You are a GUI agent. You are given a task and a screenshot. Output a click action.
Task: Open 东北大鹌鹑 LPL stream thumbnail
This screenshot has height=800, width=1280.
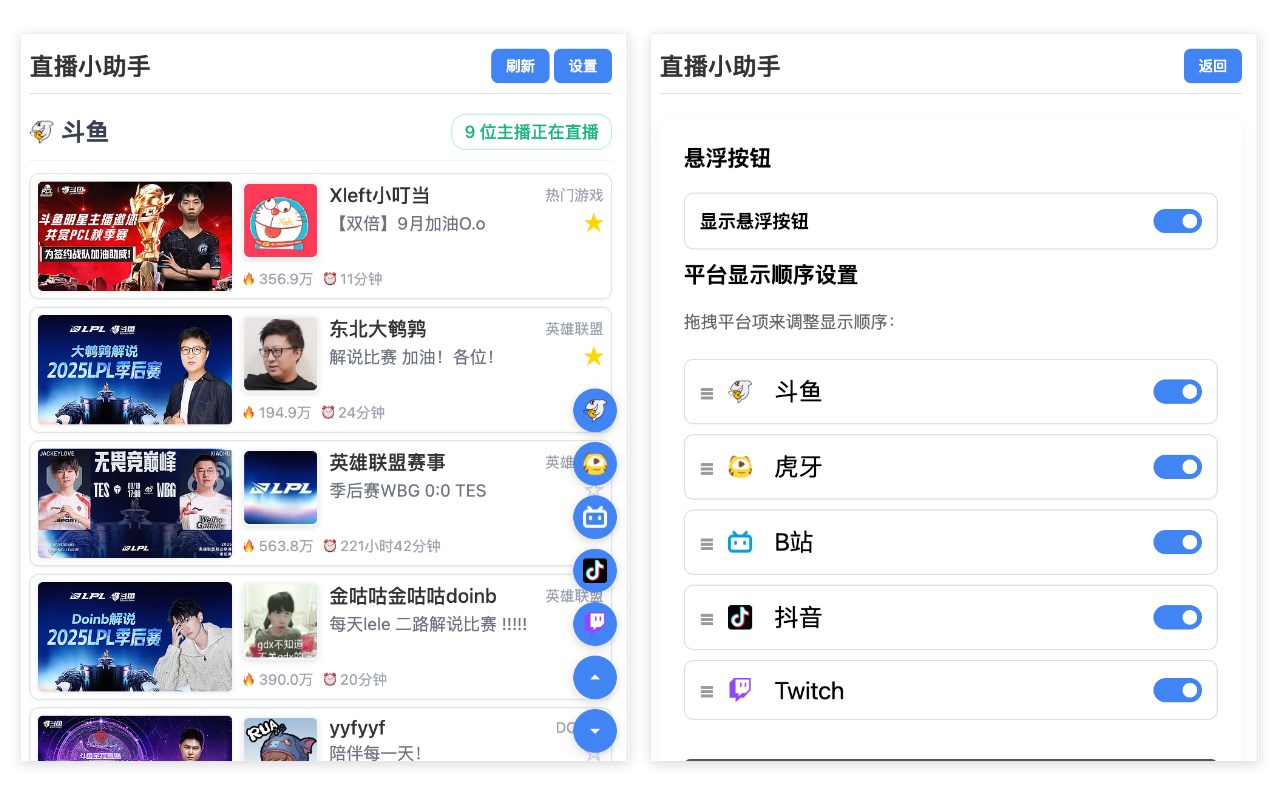[x=135, y=370]
